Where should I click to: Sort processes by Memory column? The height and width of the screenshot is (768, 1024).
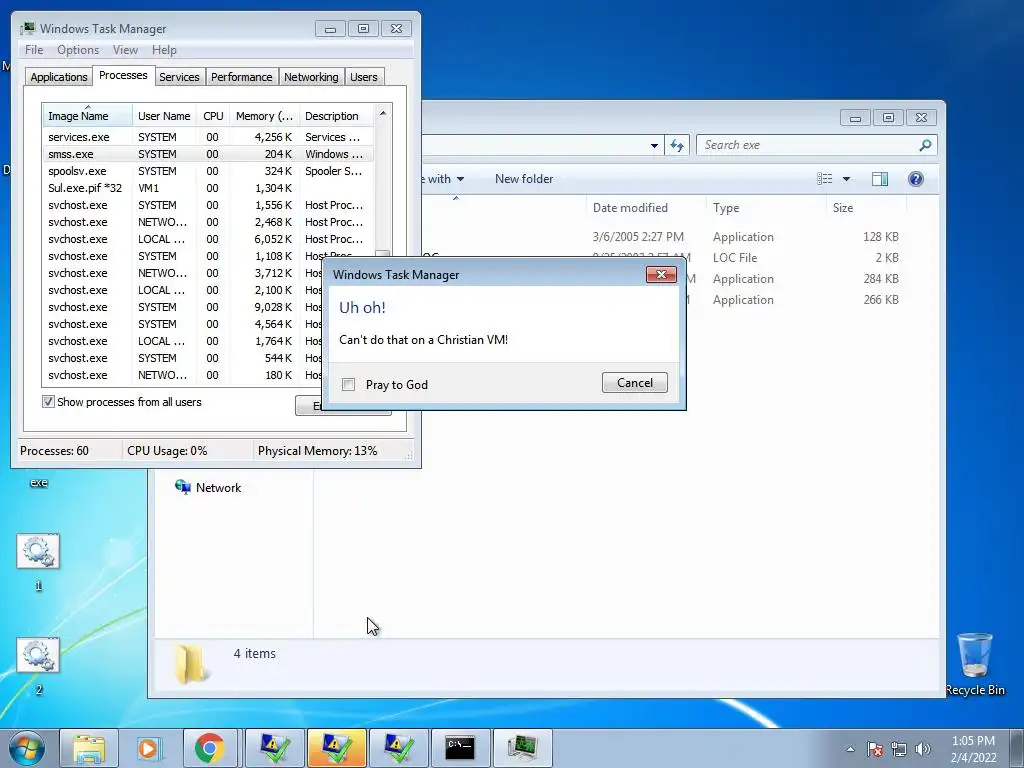(264, 116)
